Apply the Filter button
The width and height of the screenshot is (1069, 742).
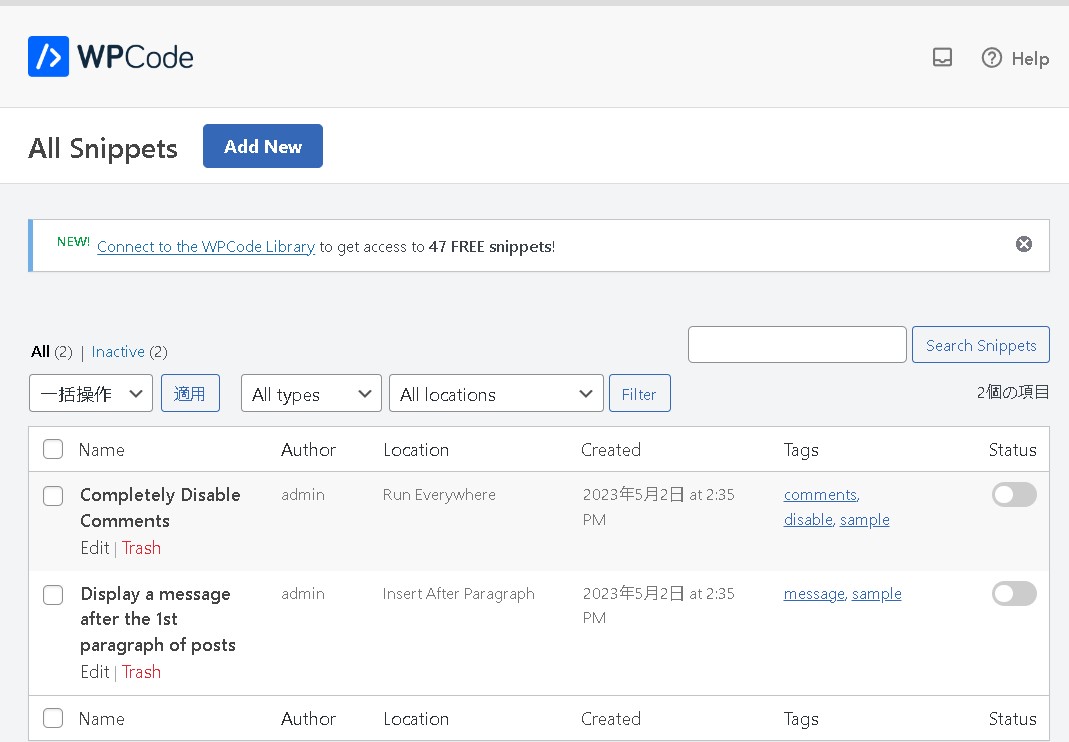[639, 392]
